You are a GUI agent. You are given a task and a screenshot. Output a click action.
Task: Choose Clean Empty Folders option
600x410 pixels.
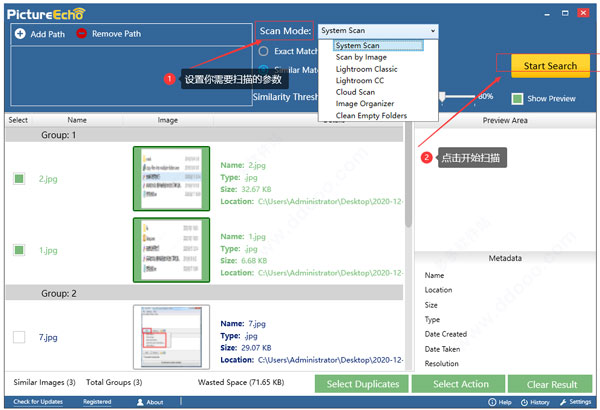click(371, 115)
